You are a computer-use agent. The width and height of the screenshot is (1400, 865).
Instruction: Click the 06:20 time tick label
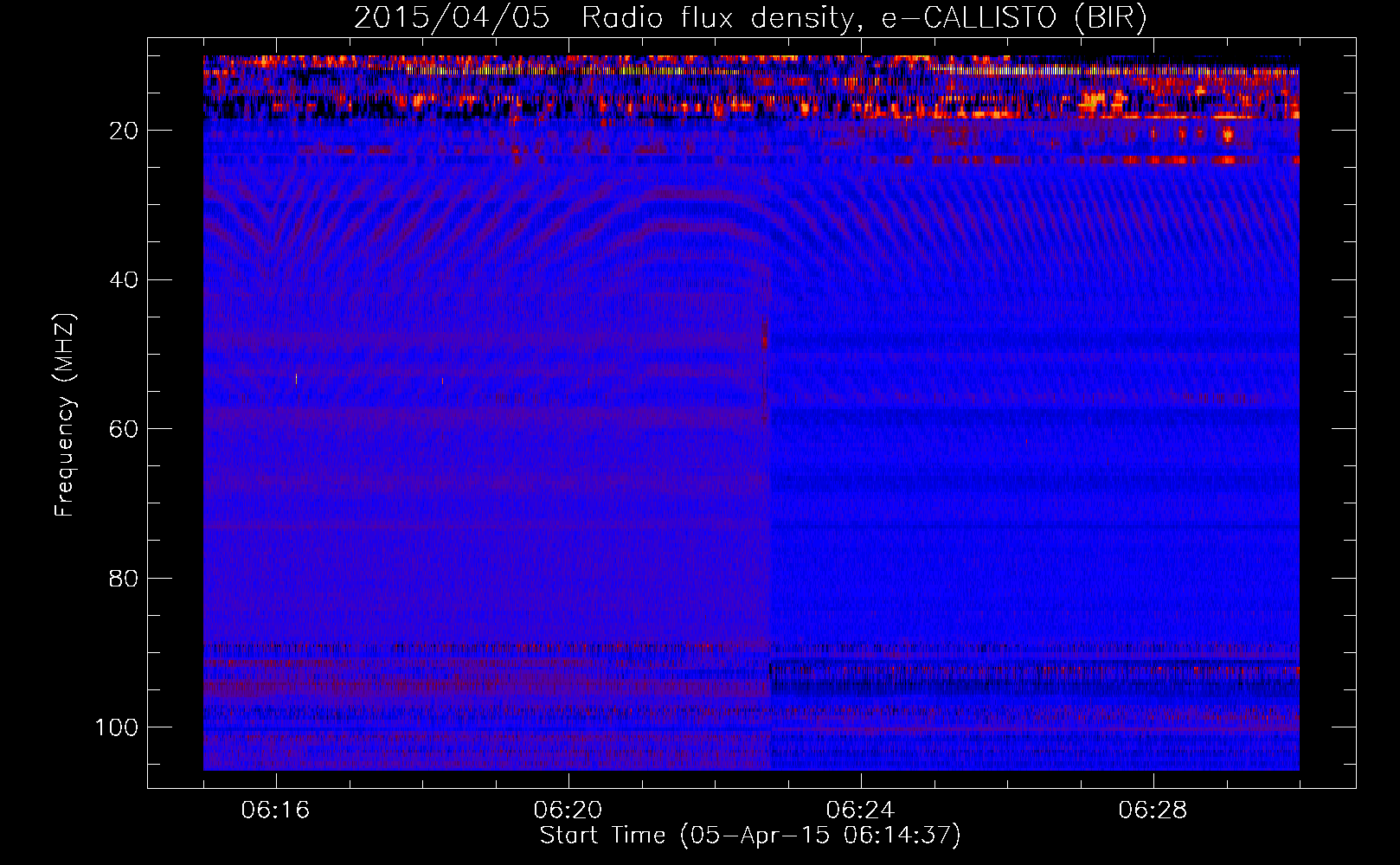click(x=568, y=811)
